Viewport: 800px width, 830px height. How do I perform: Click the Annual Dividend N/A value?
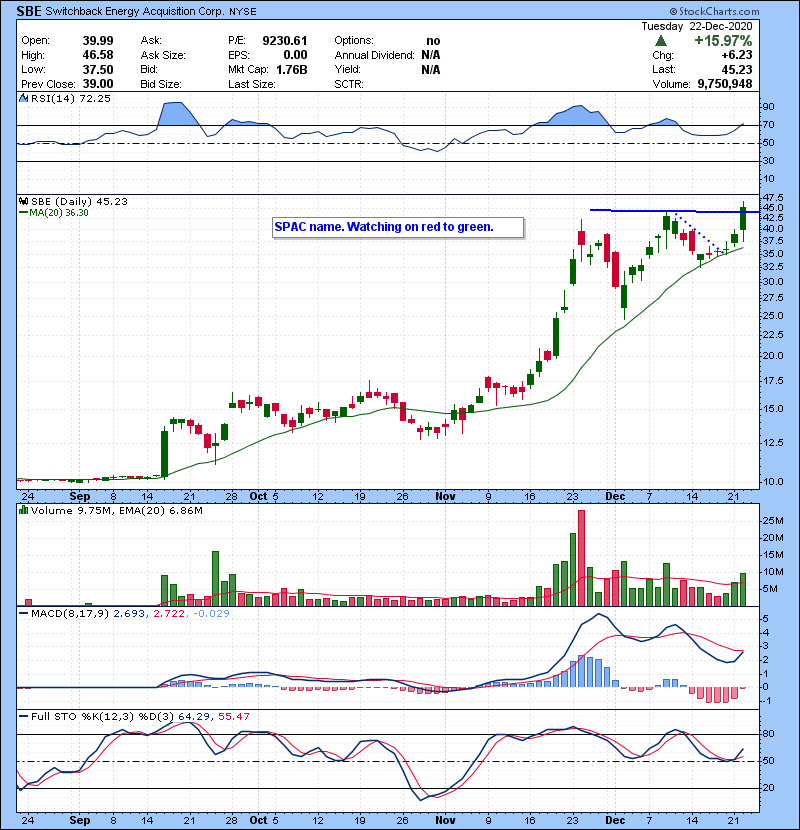pos(431,55)
